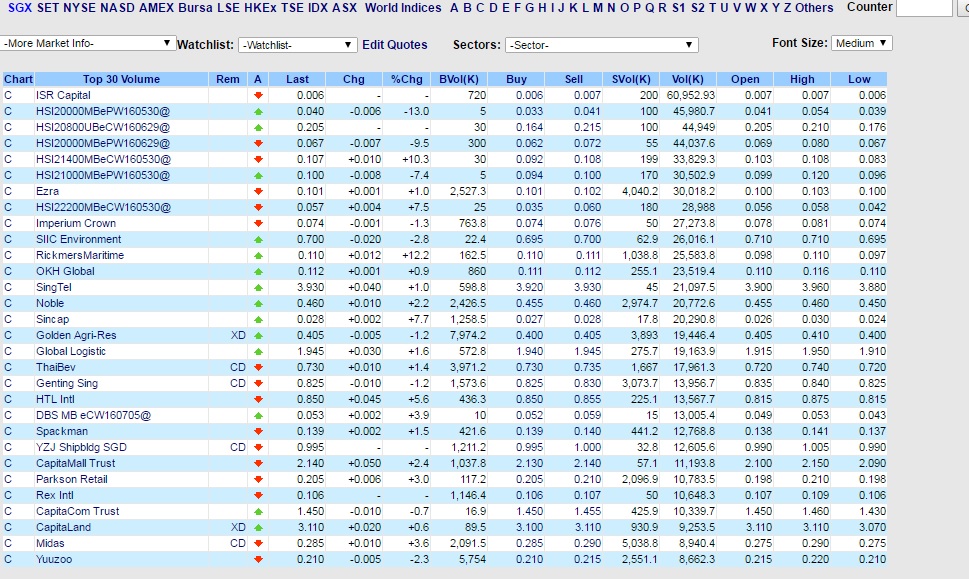Click the red arrow for HTL Intl
Screen dimensions: 969x579
(258, 400)
